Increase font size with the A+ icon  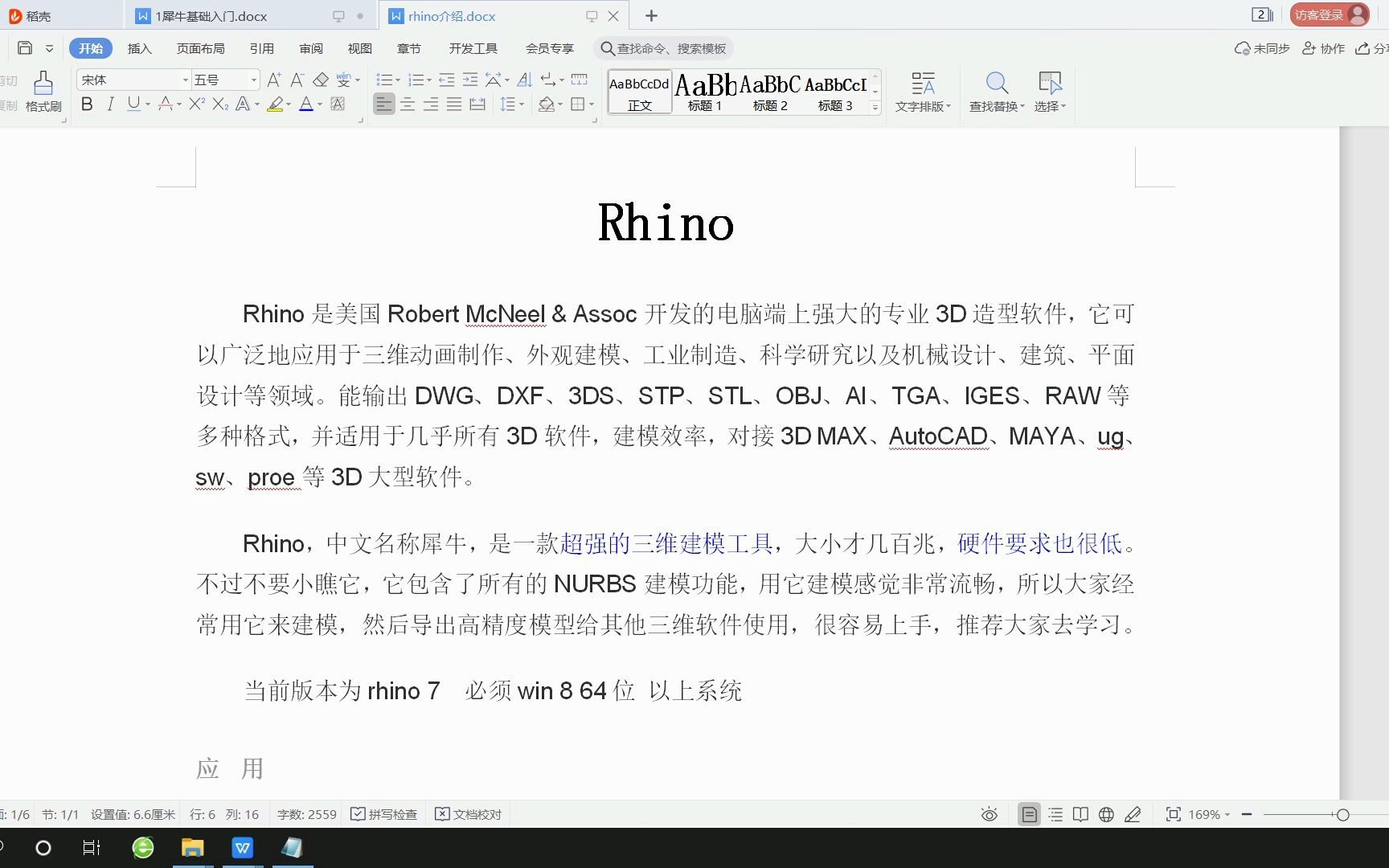(x=274, y=80)
